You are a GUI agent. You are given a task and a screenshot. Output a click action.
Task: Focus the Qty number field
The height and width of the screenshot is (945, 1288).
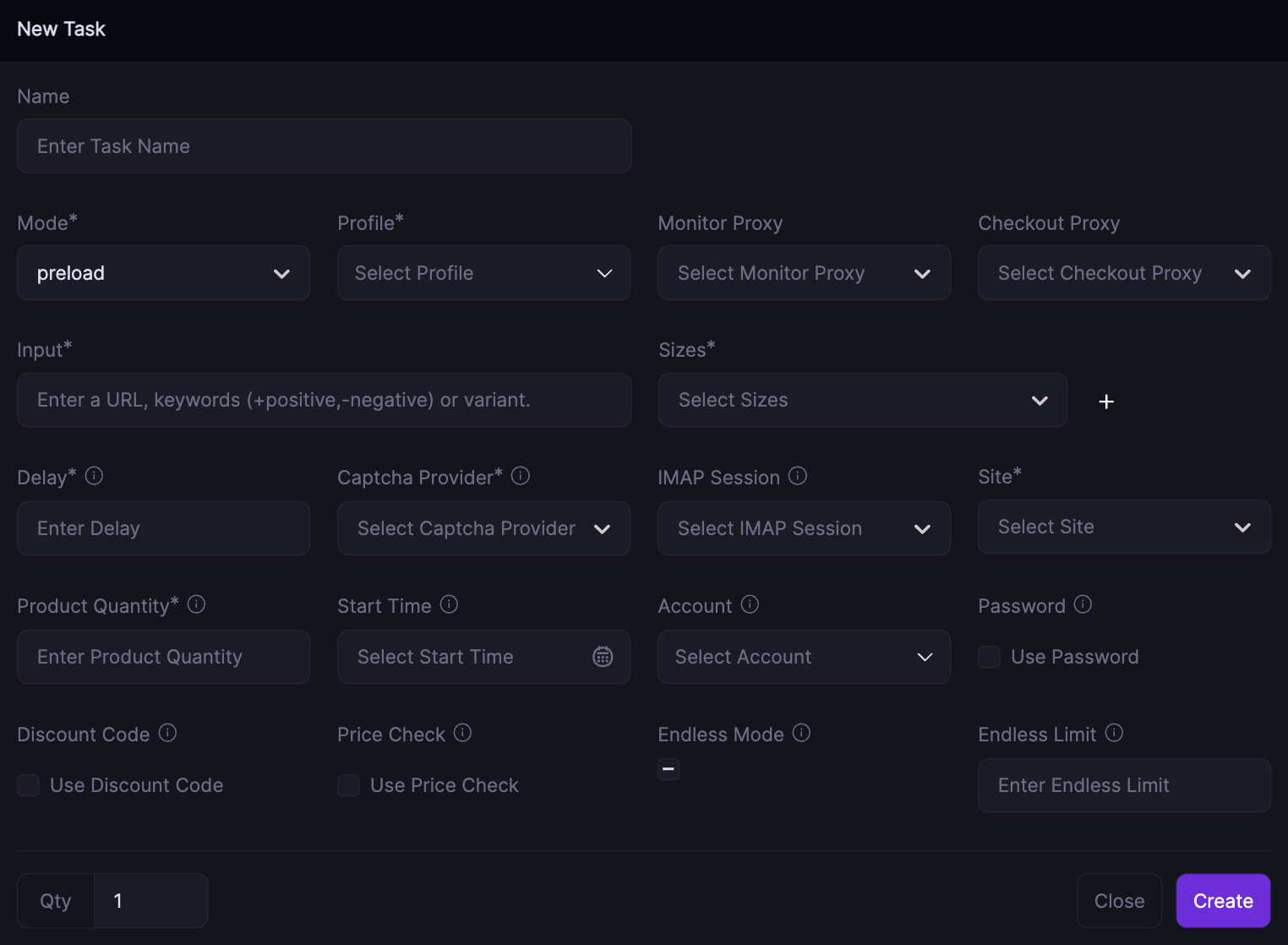pos(150,901)
